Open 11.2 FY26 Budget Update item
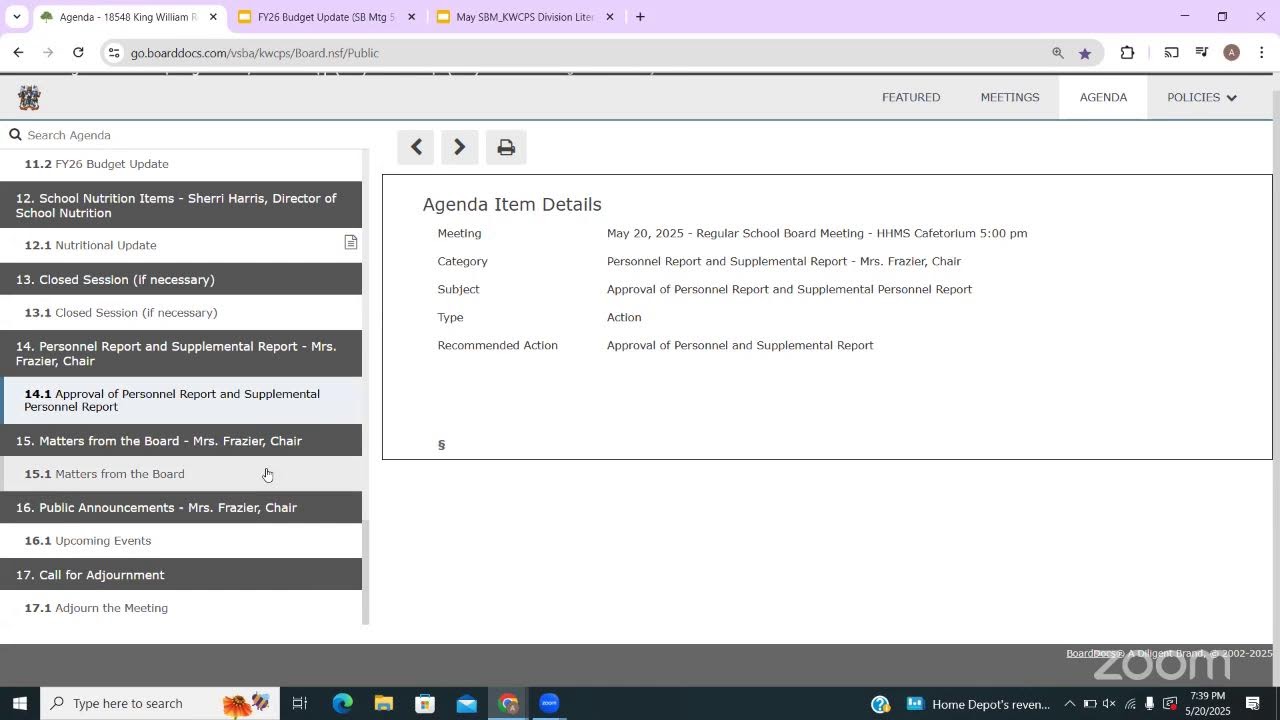Screen dimensions: 1280x720 pyautogui.click(x=181, y=164)
